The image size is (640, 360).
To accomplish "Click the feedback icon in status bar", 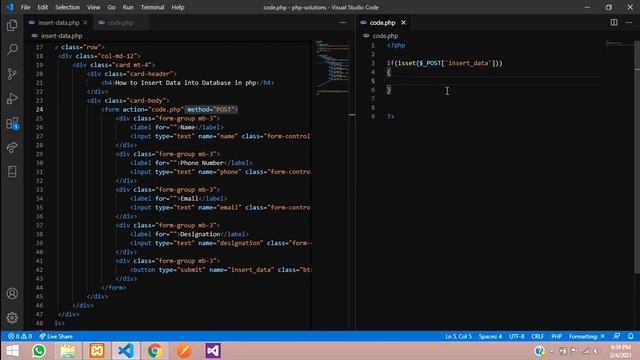I will (617, 336).
